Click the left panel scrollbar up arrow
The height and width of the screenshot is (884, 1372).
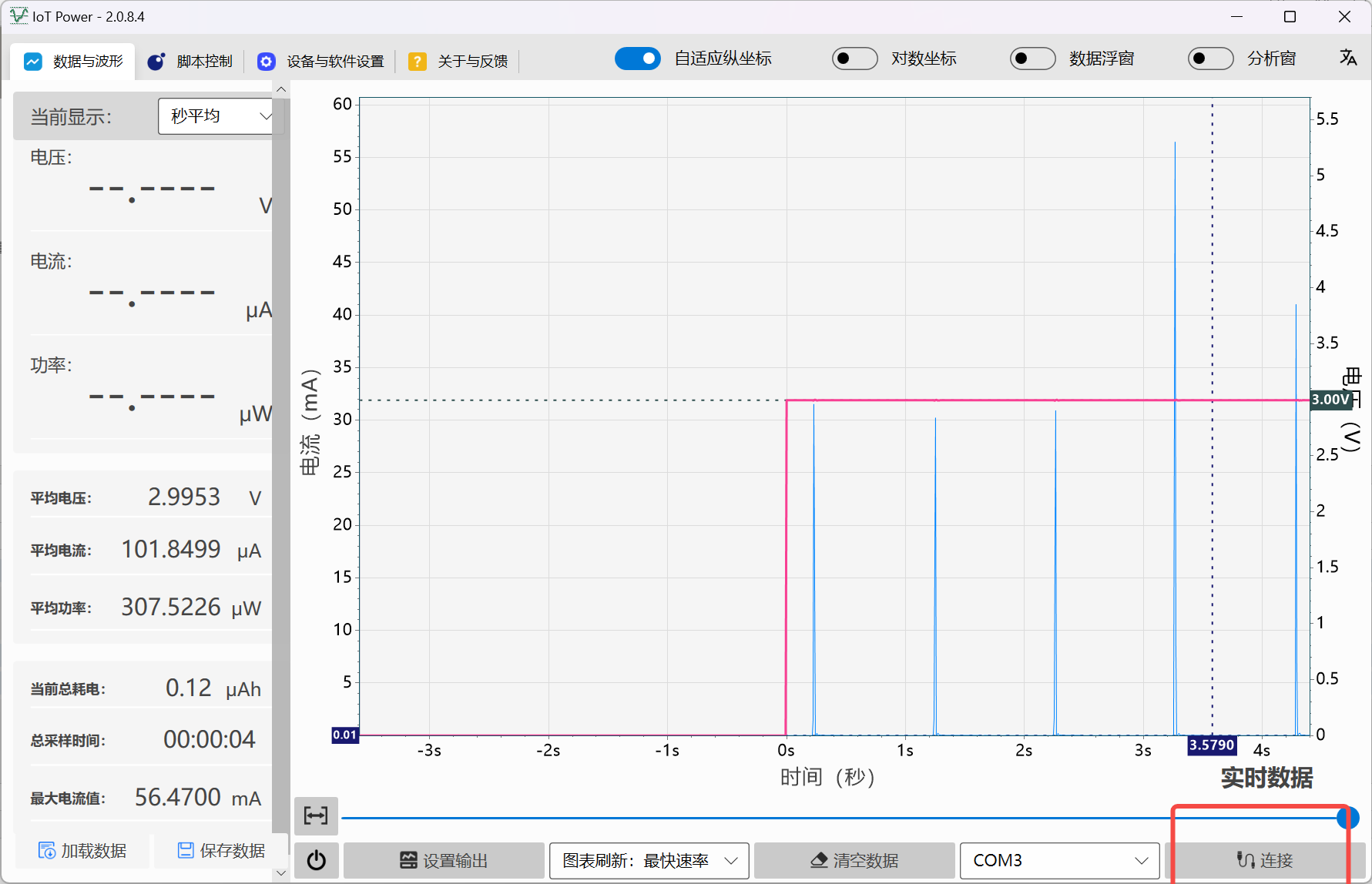(281, 89)
